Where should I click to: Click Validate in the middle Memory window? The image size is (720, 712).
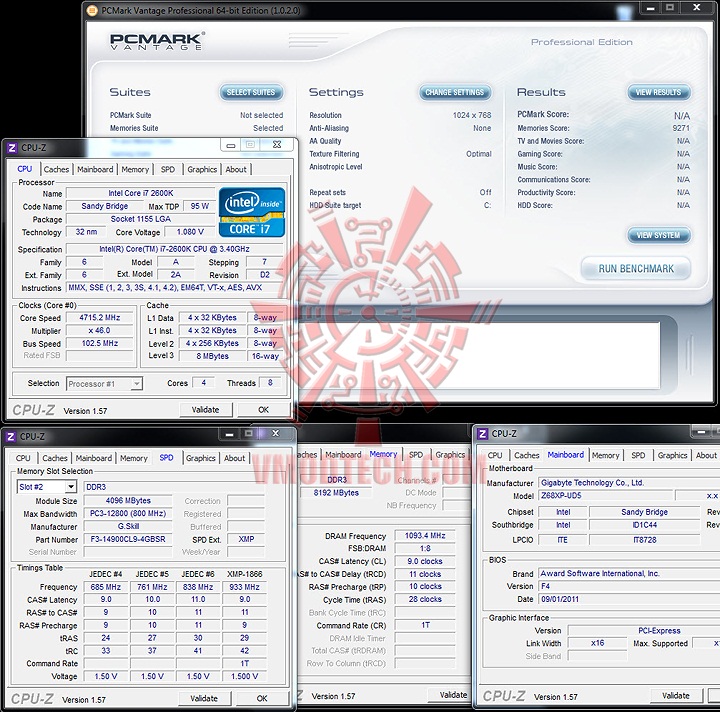[450, 695]
